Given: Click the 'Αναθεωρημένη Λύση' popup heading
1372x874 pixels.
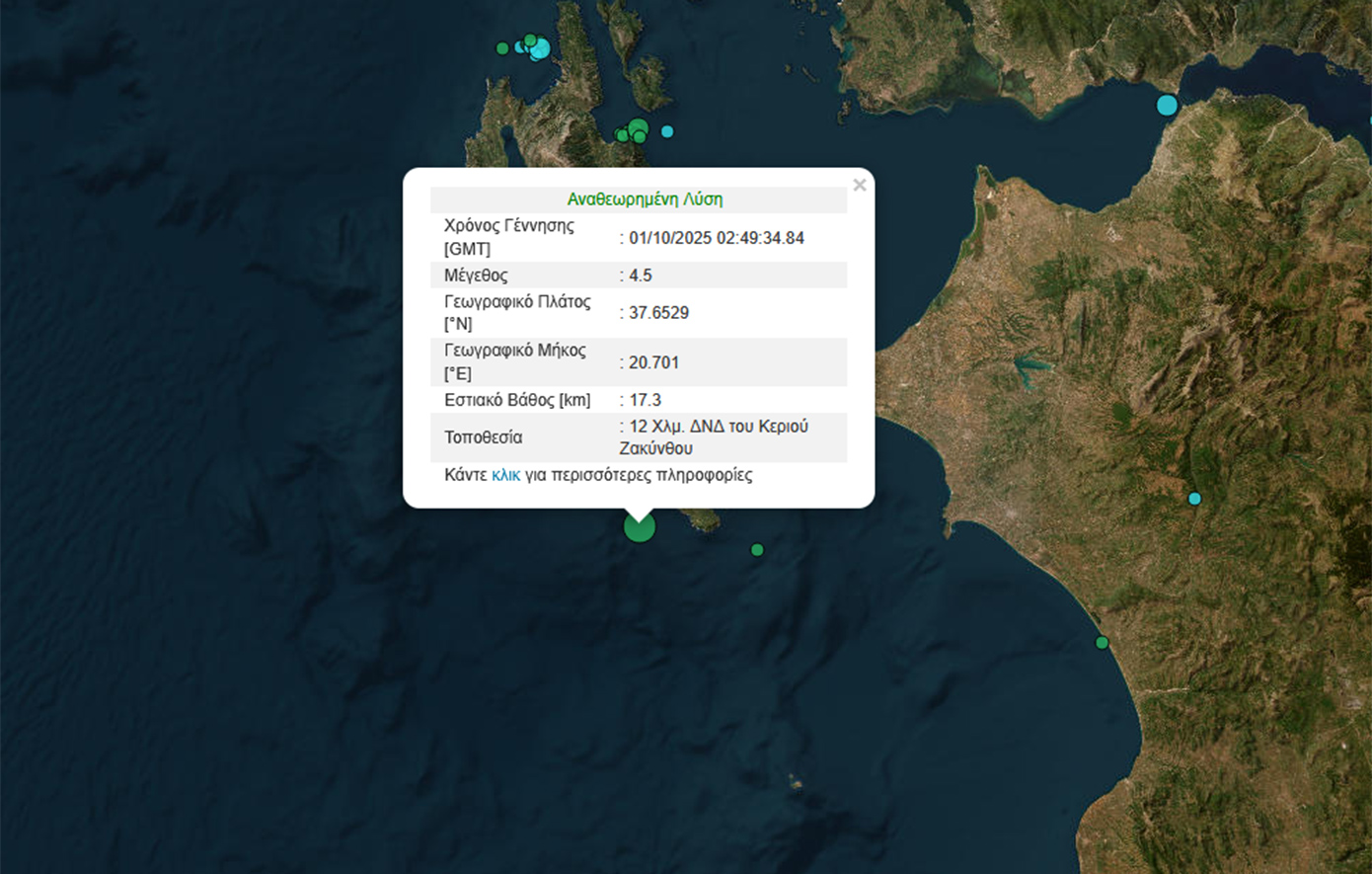Looking at the screenshot, I should tap(645, 199).
